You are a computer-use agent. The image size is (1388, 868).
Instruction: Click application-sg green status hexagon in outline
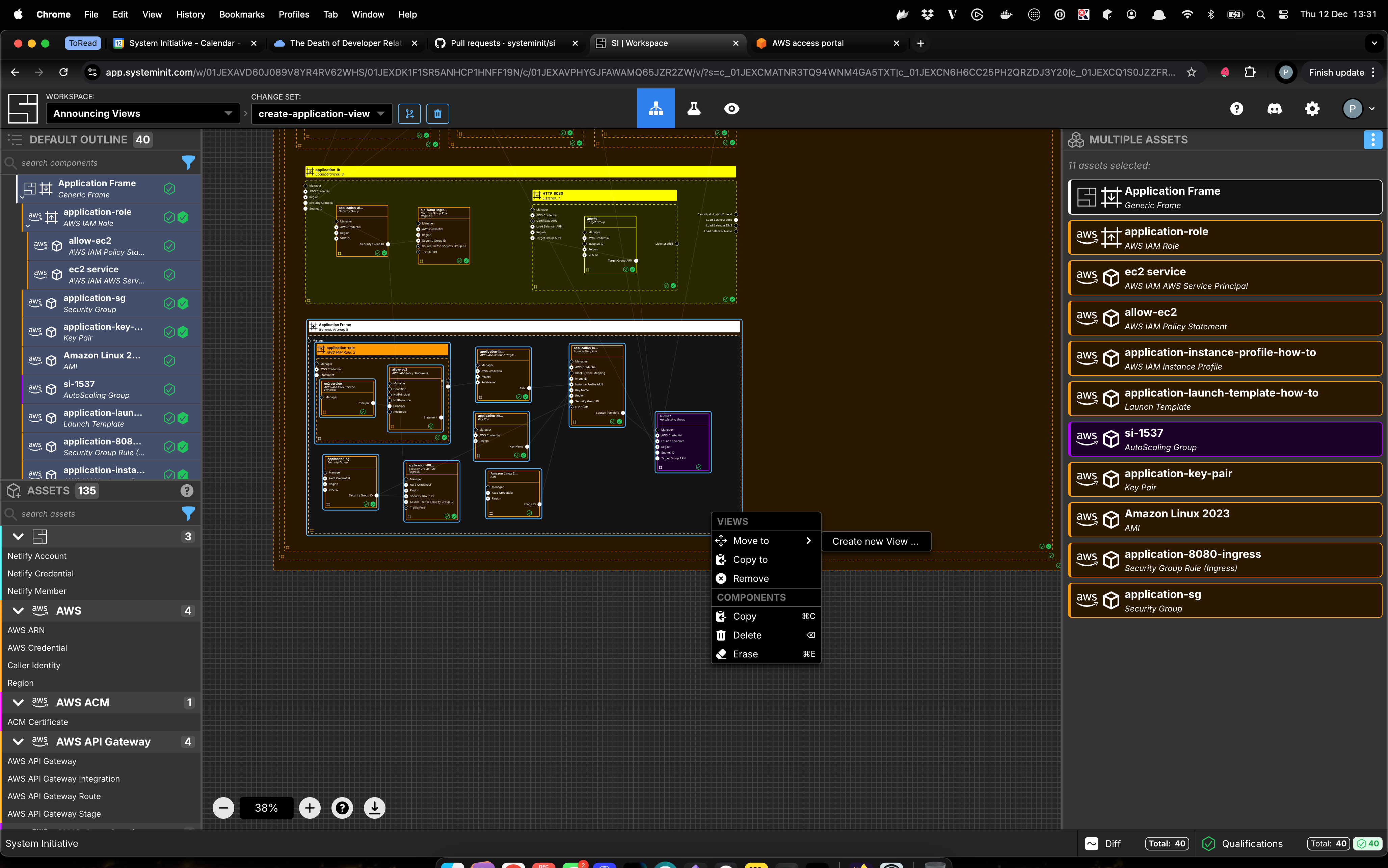pyautogui.click(x=183, y=304)
